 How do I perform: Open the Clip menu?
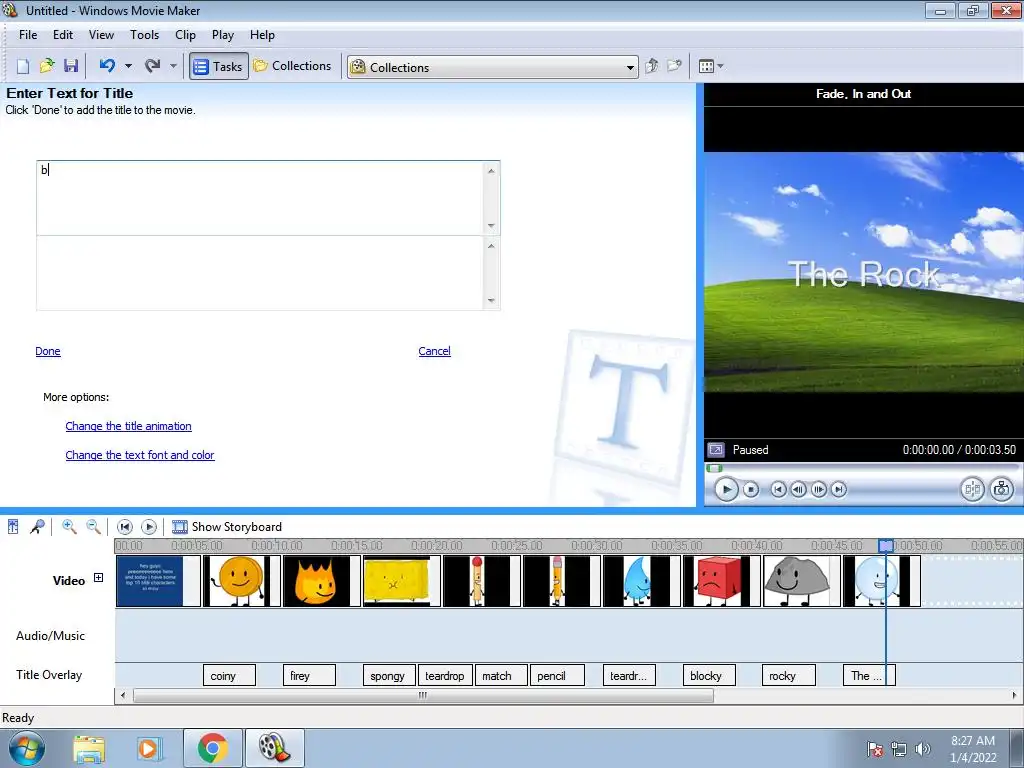[185, 35]
